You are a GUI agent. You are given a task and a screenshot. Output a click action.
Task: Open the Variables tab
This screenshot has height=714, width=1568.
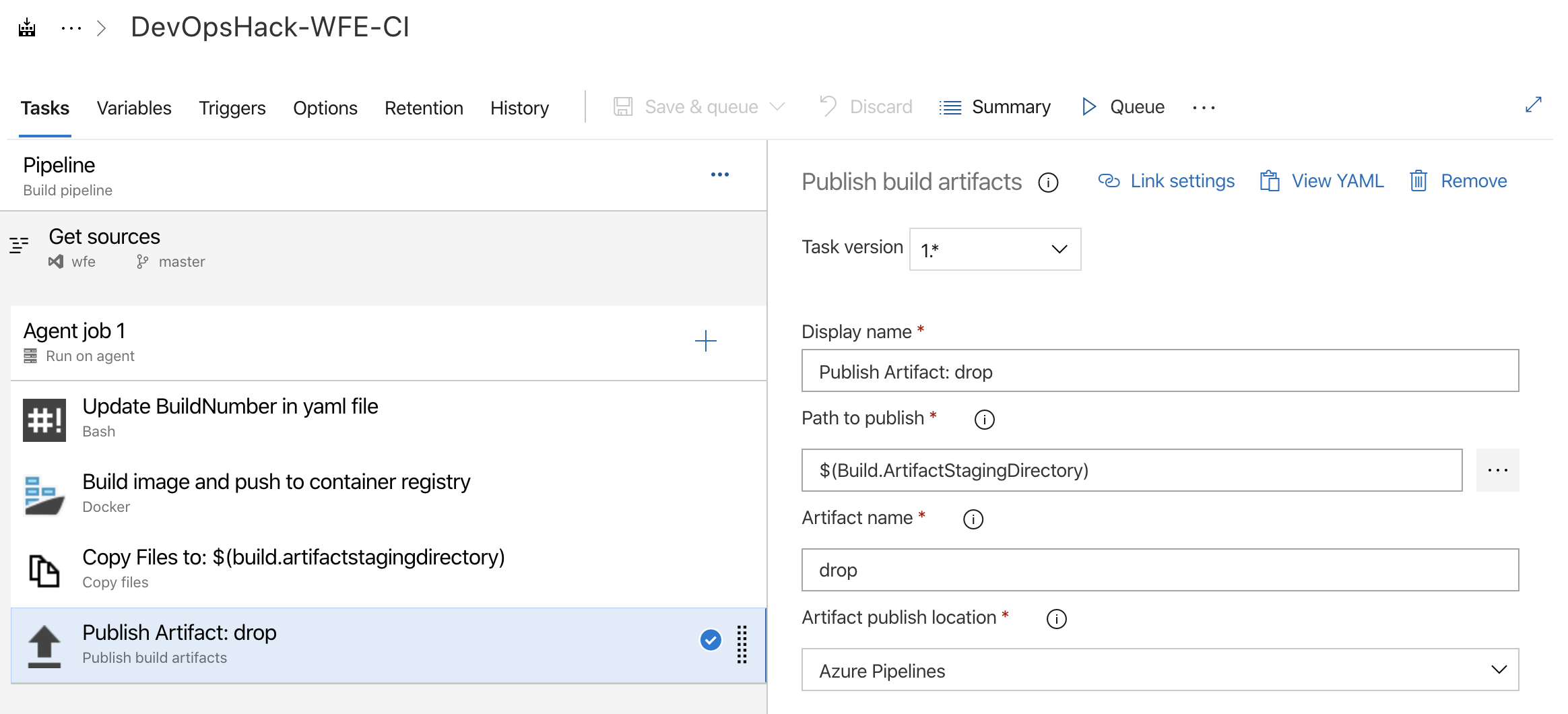134,108
